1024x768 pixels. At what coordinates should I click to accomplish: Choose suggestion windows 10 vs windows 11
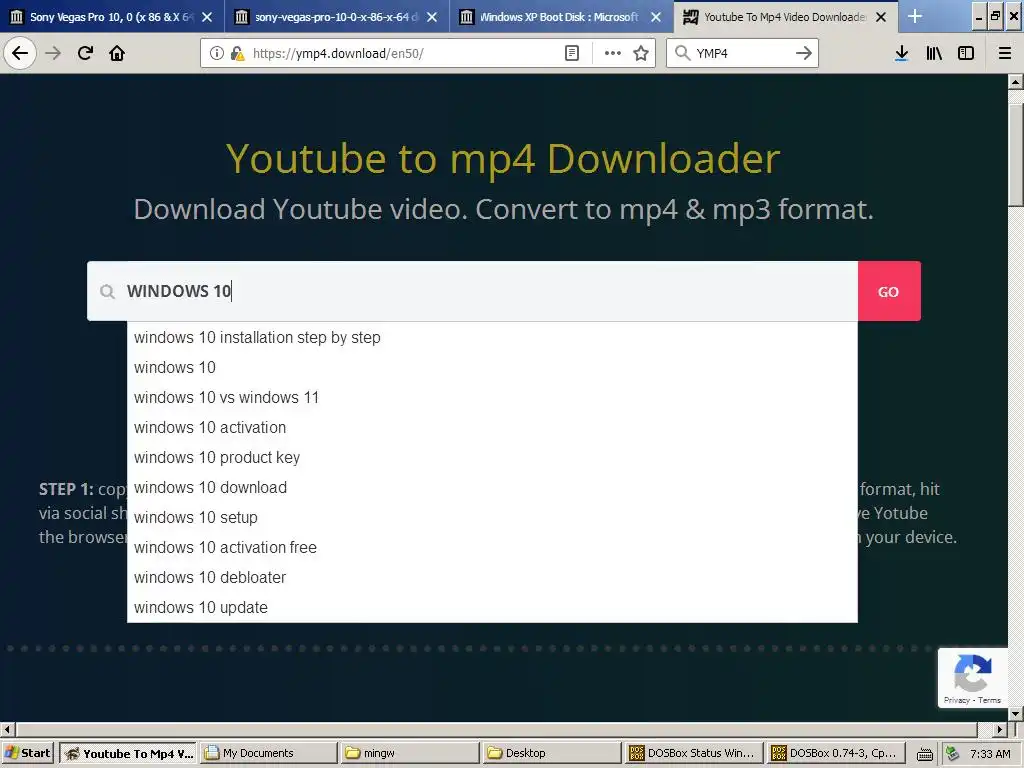[492, 398]
